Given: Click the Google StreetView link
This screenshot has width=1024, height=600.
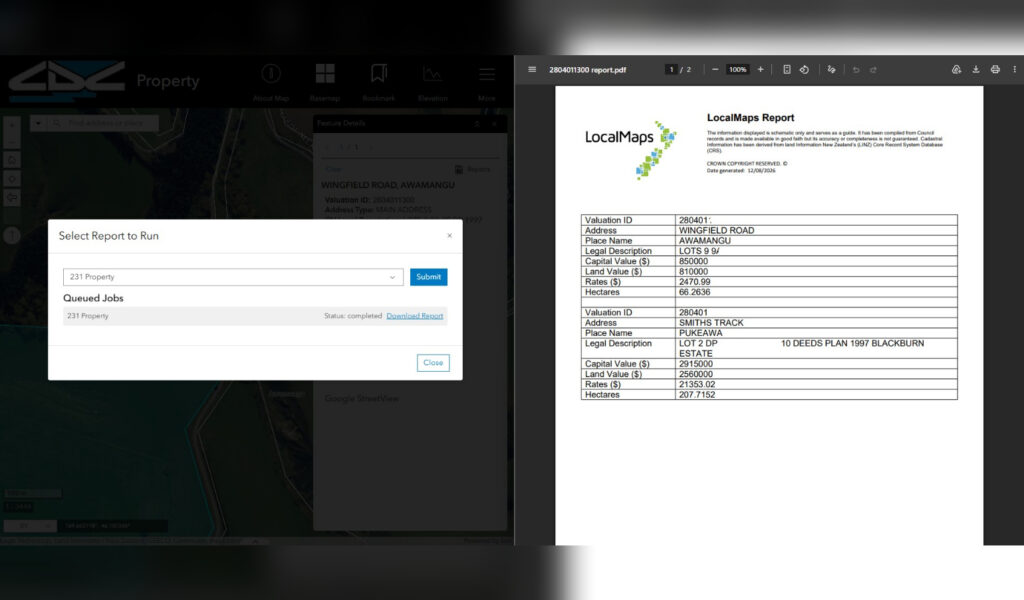Looking at the screenshot, I should [361, 398].
